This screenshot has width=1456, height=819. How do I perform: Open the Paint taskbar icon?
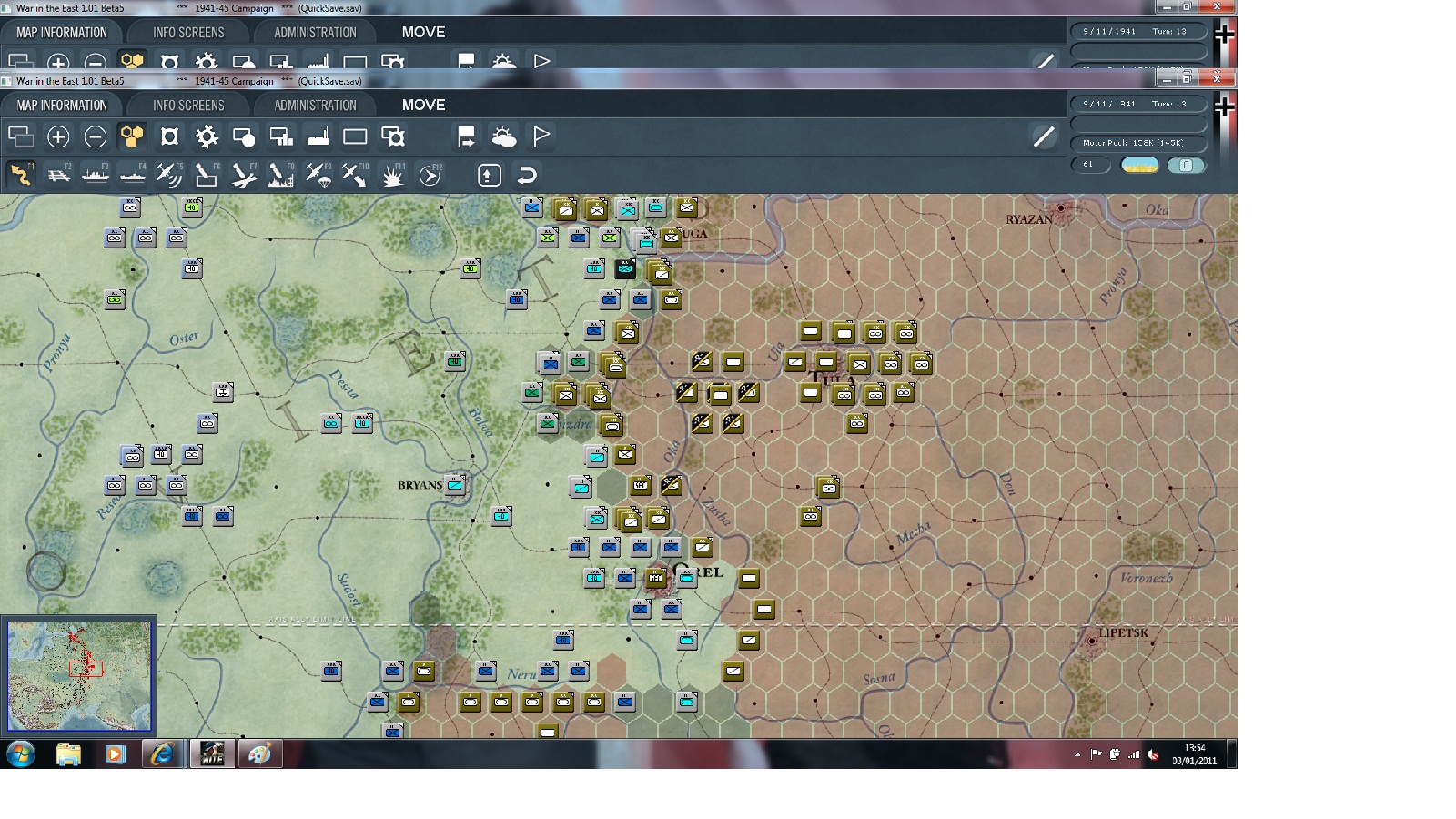click(259, 754)
